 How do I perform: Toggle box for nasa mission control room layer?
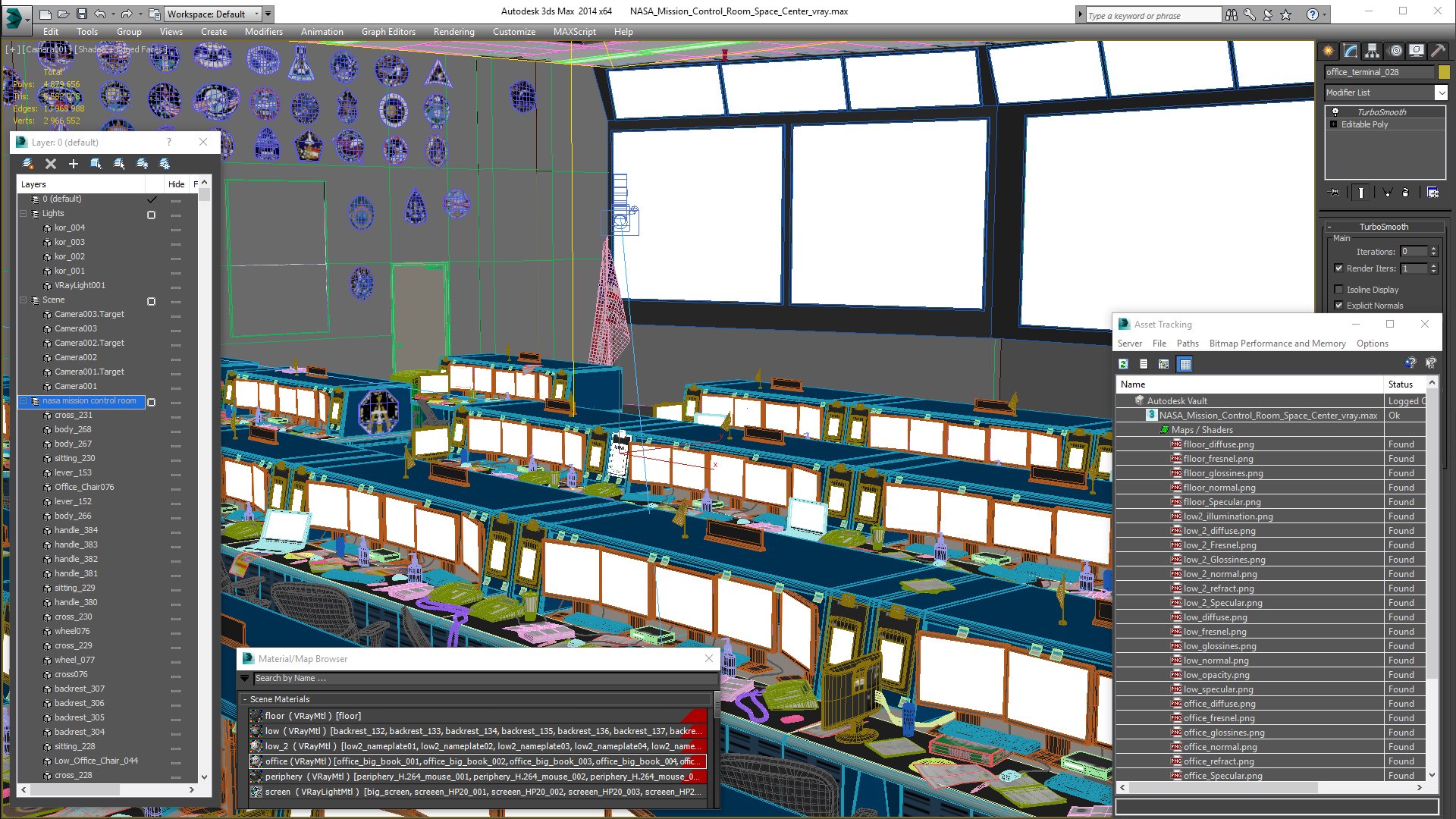pos(151,402)
